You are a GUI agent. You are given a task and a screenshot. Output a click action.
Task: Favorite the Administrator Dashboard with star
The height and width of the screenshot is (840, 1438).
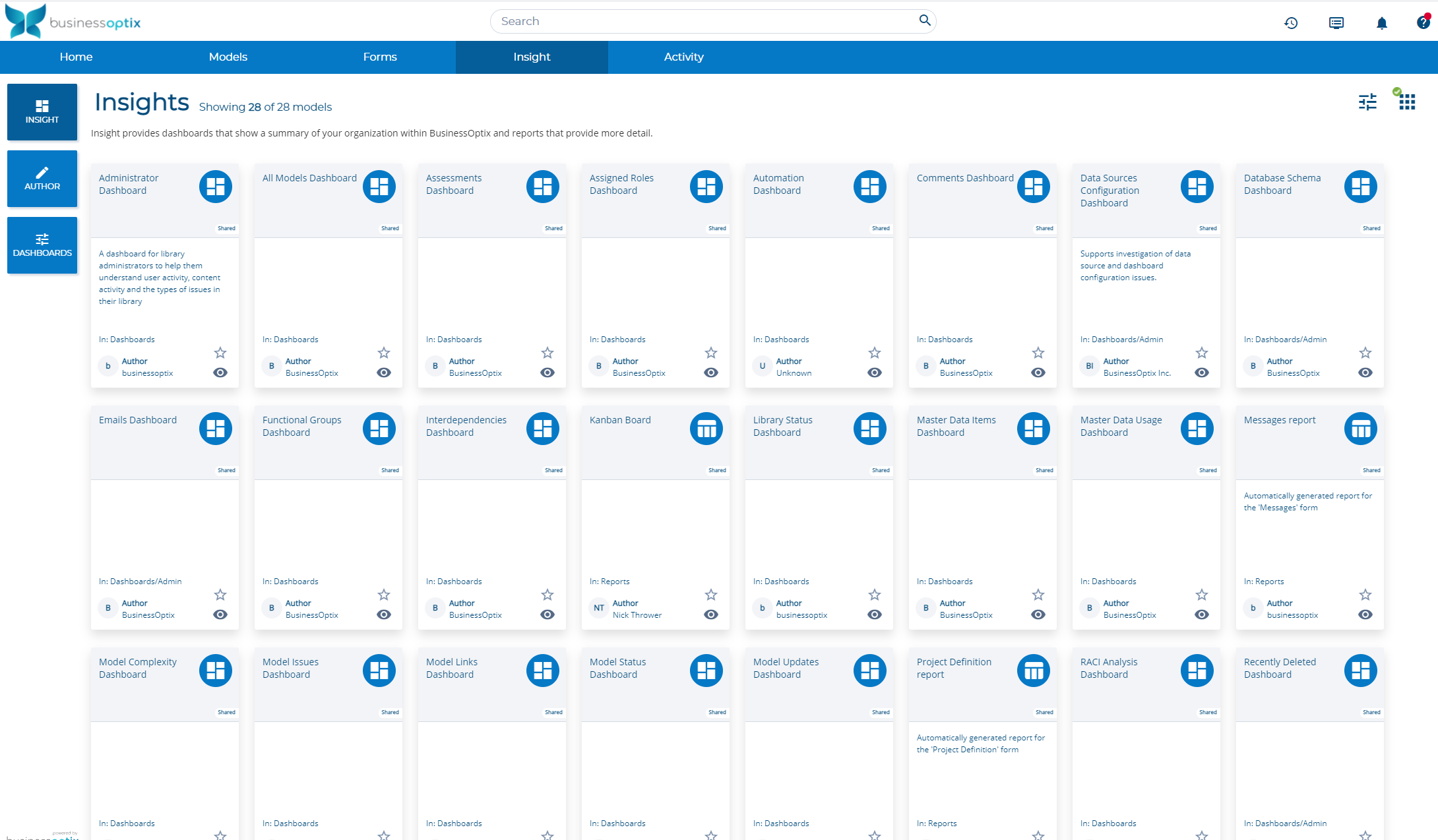pyautogui.click(x=220, y=353)
